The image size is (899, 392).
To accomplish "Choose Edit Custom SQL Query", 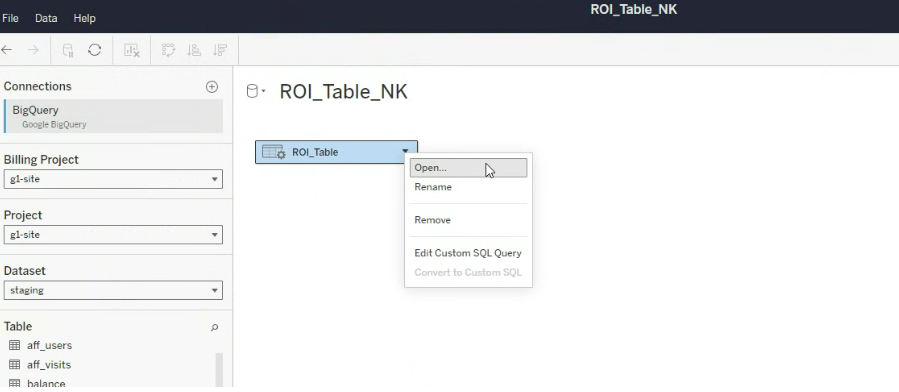I will pos(468,253).
